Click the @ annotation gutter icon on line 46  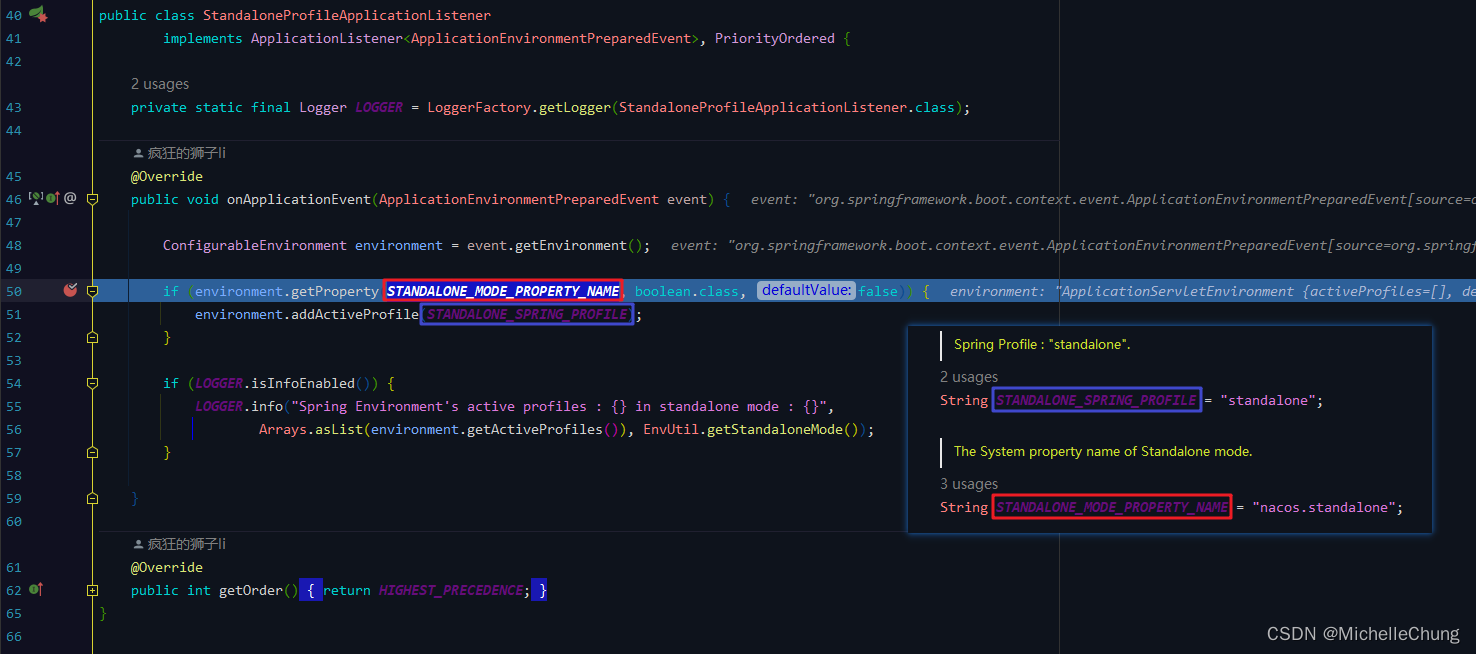tap(70, 199)
